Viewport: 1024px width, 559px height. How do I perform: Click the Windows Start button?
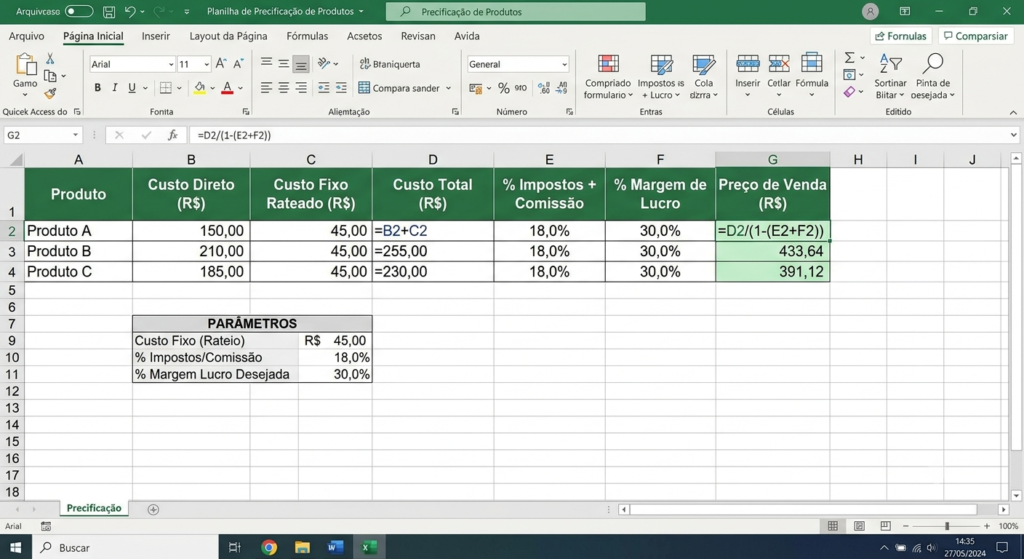[x=15, y=547]
